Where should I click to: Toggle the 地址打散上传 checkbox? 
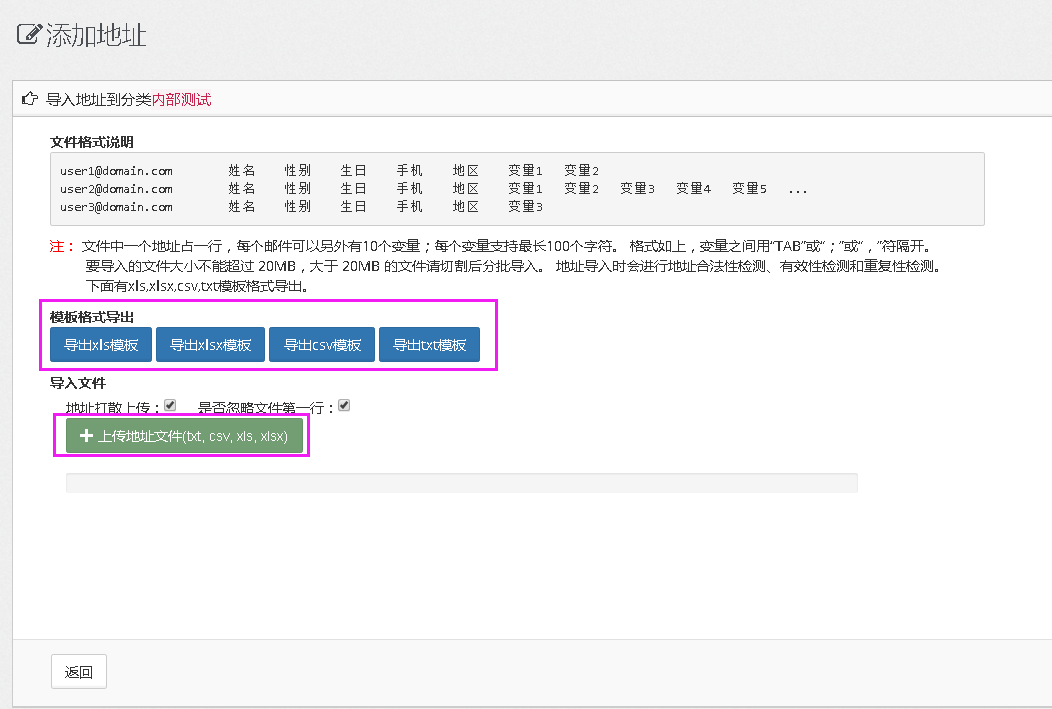pyautogui.click(x=170, y=406)
